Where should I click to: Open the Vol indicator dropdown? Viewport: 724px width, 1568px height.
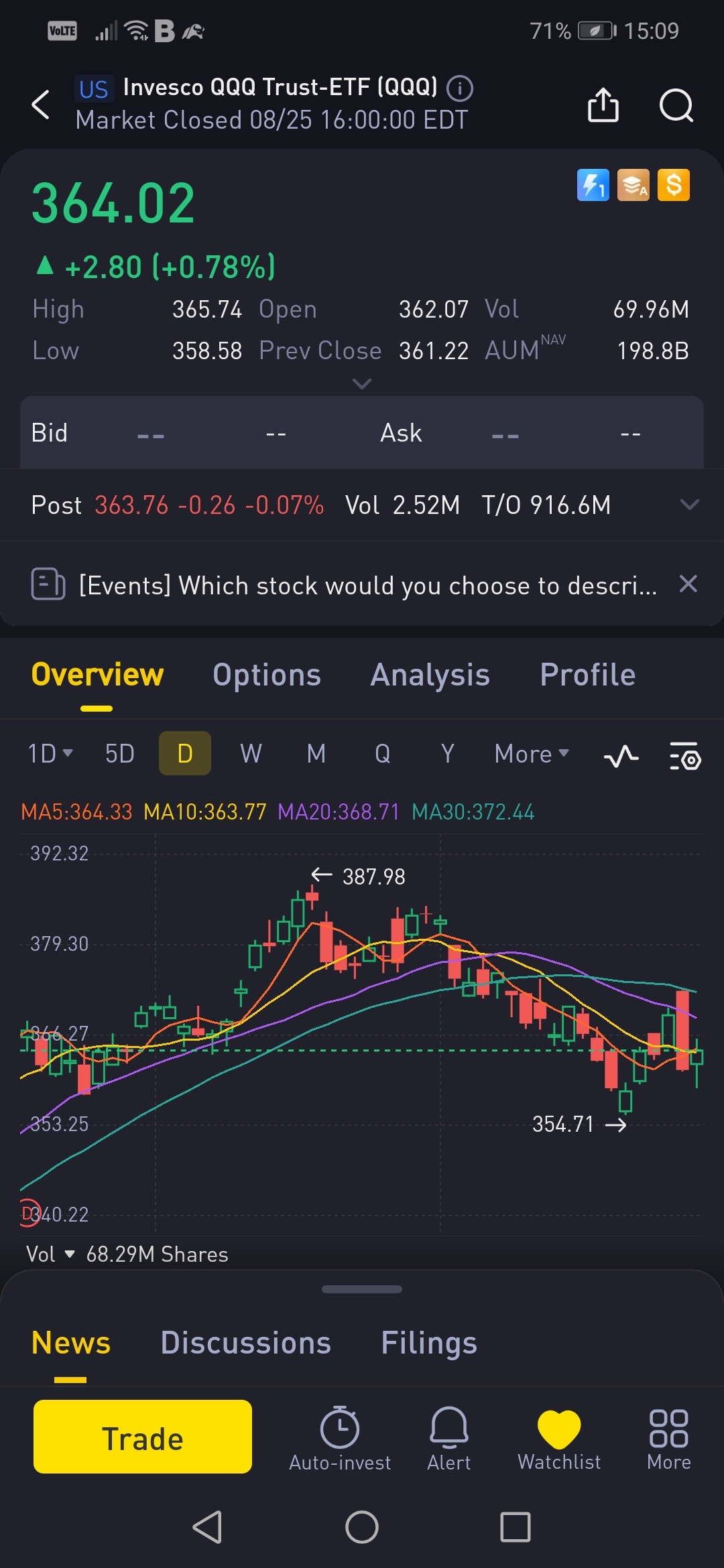pyautogui.click(x=50, y=1254)
